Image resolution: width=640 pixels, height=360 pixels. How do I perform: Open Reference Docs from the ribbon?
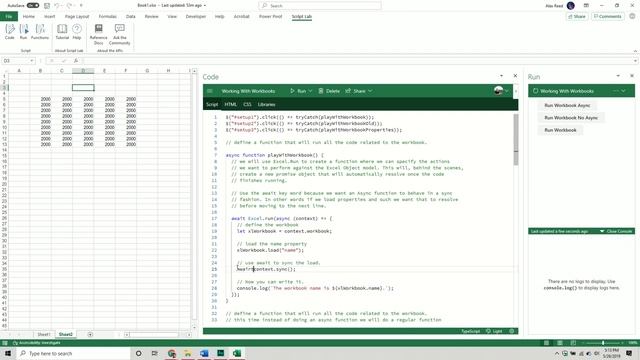pos(98,34)
